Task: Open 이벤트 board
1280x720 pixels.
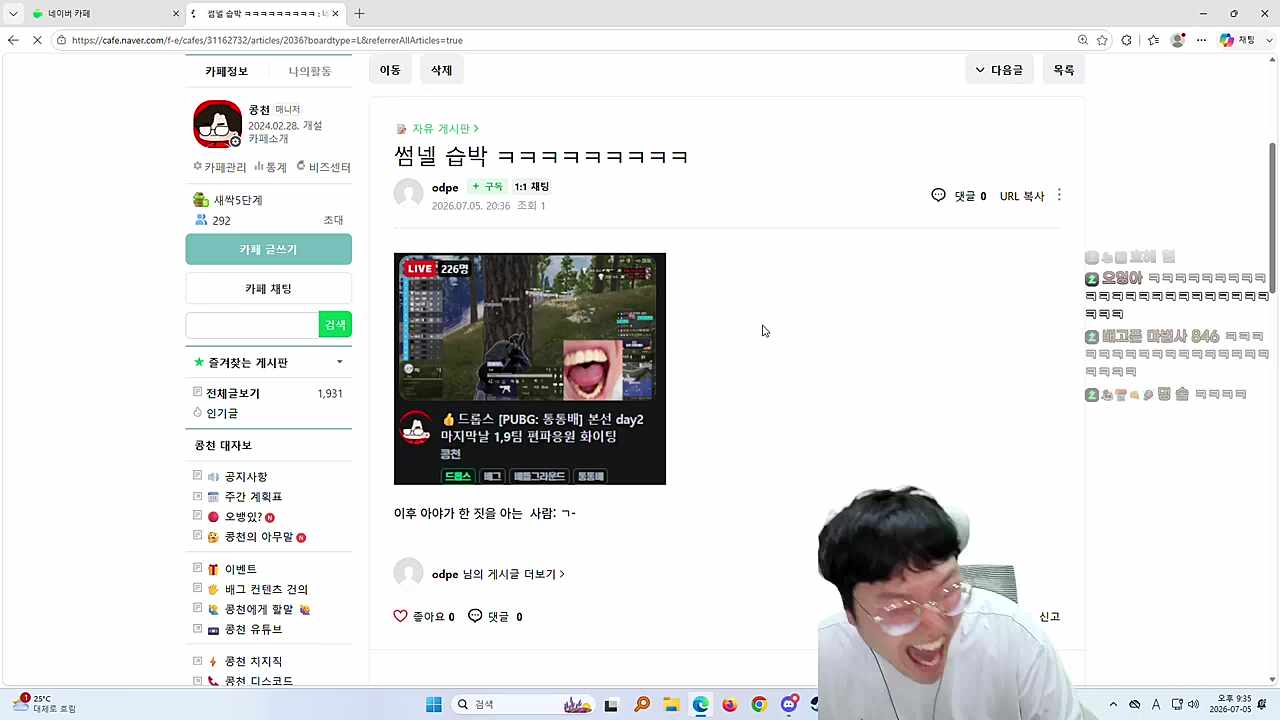Action: click(x=240, y=569)
